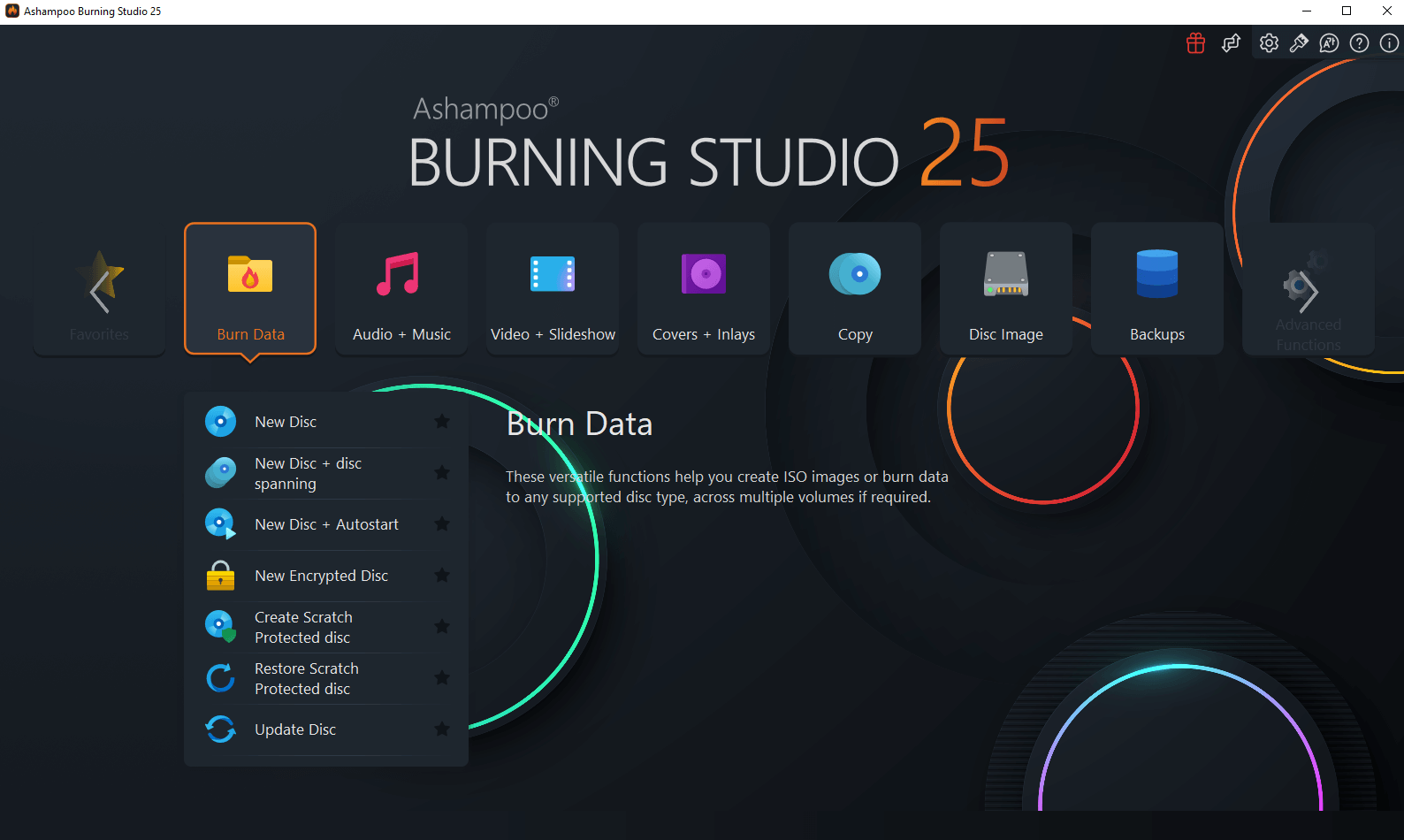
Task: Open the red gift offers icon
Action: pos(1195,43)
